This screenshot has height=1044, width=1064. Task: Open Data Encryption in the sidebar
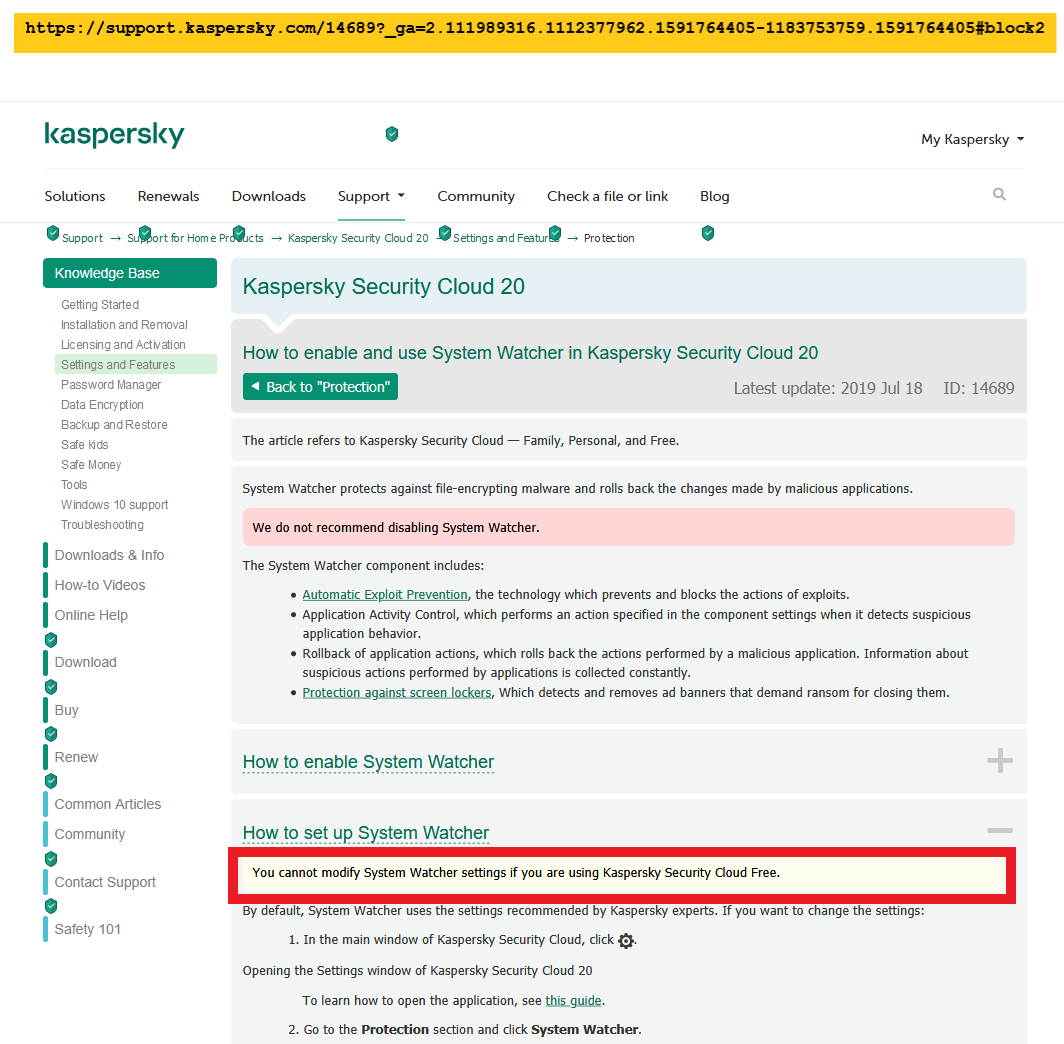coord(102,404)
